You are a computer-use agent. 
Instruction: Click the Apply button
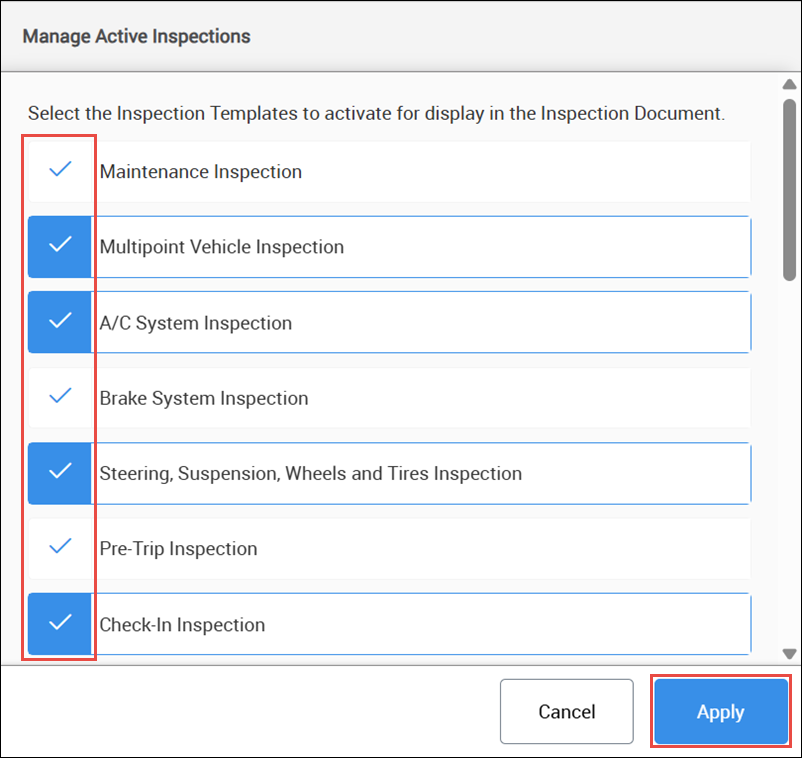[721, 711]
